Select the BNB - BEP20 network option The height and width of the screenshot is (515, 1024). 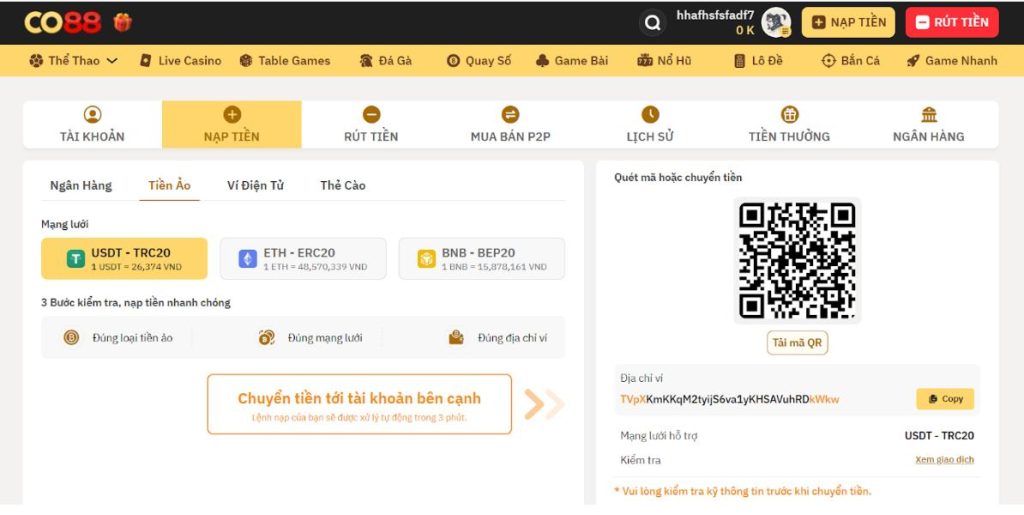pyautogui.click(x=482, y=258)
